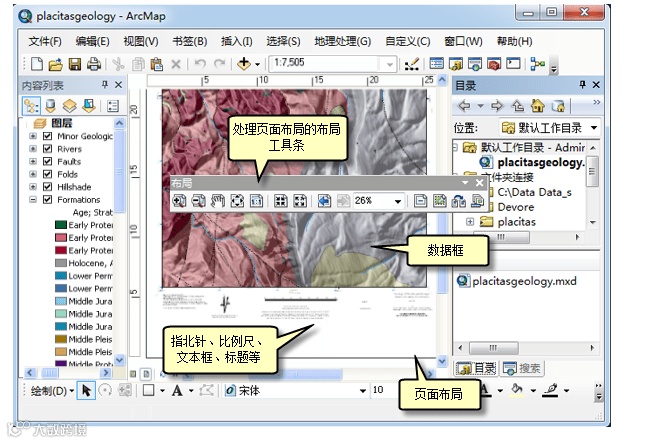Screen dimensions: 656x443
Task: Open the 绘制(D) drawing menu
Action: tap(52, 391)
